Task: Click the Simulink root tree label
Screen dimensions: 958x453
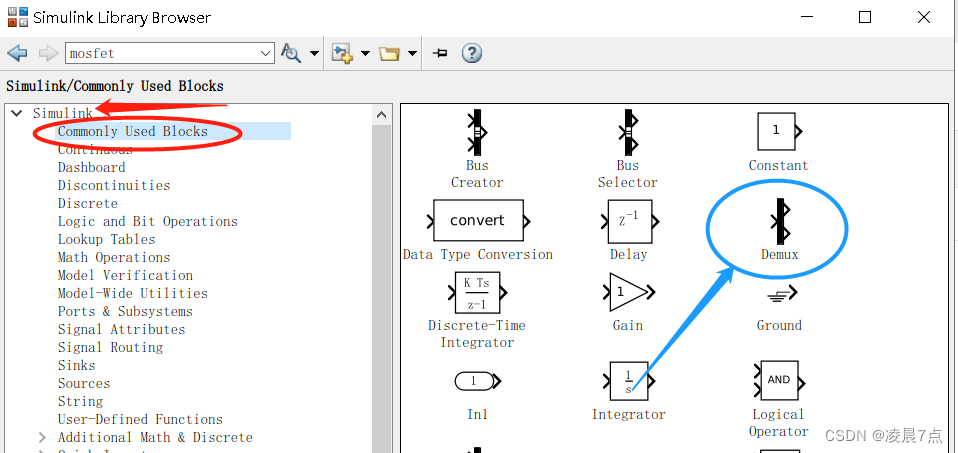Action: (63, 113)
